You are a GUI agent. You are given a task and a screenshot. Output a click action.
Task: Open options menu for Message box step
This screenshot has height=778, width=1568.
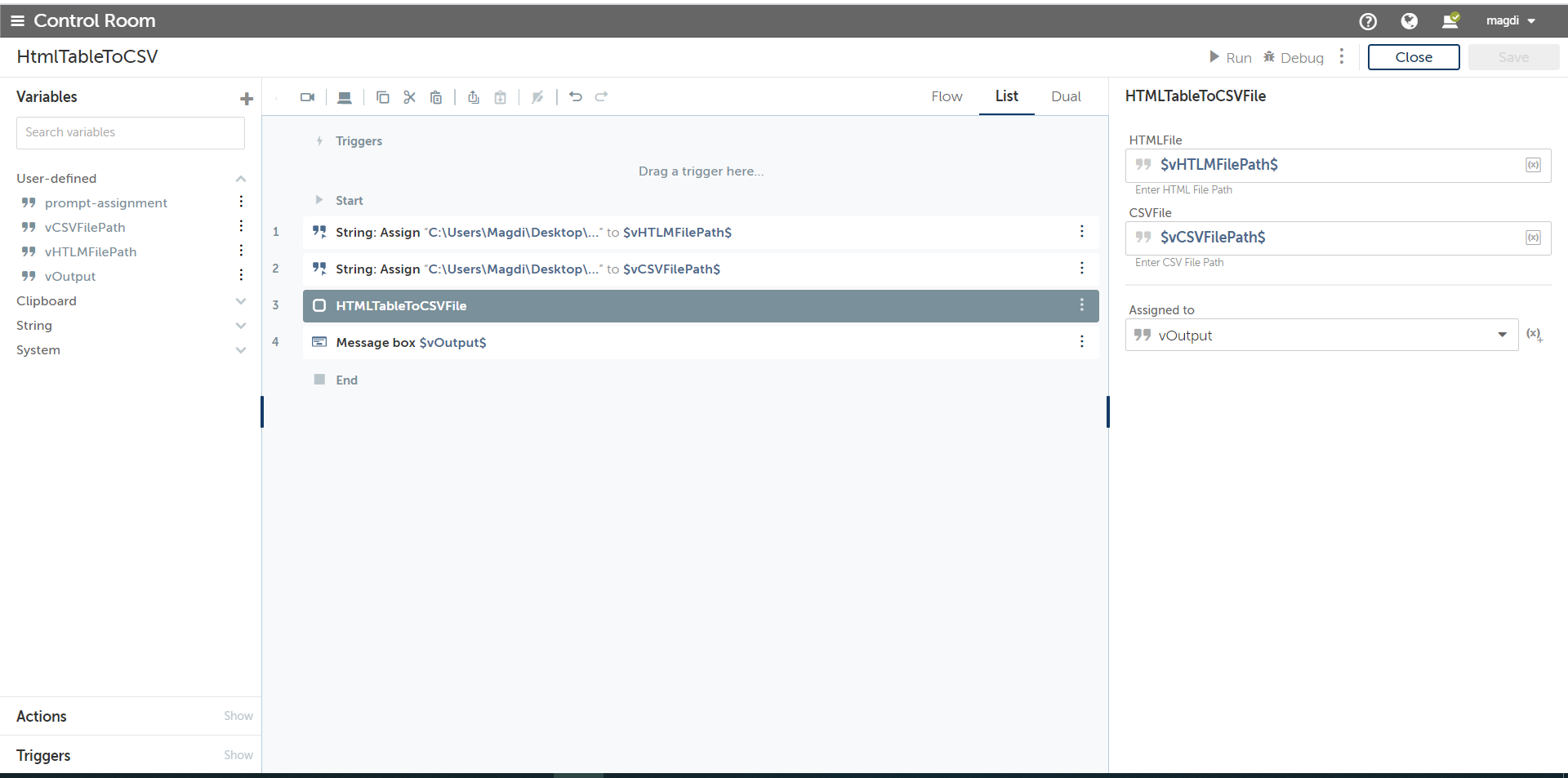(1082, 341)
